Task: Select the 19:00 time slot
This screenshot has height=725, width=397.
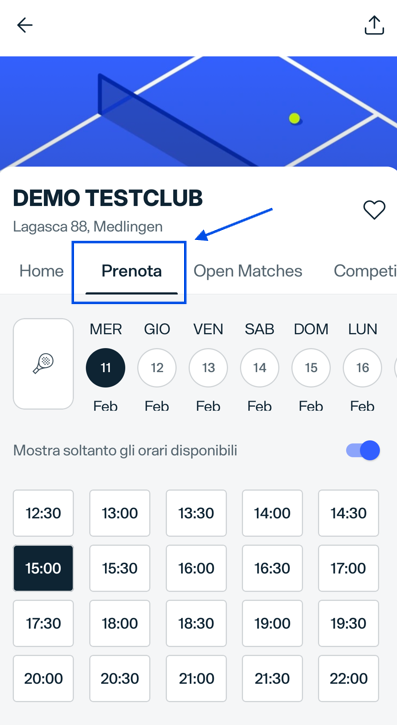Action: click(272, 623)
